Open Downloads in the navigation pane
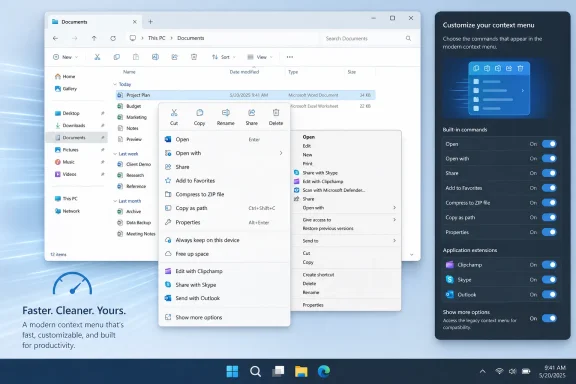 click(x=76, y=125)
